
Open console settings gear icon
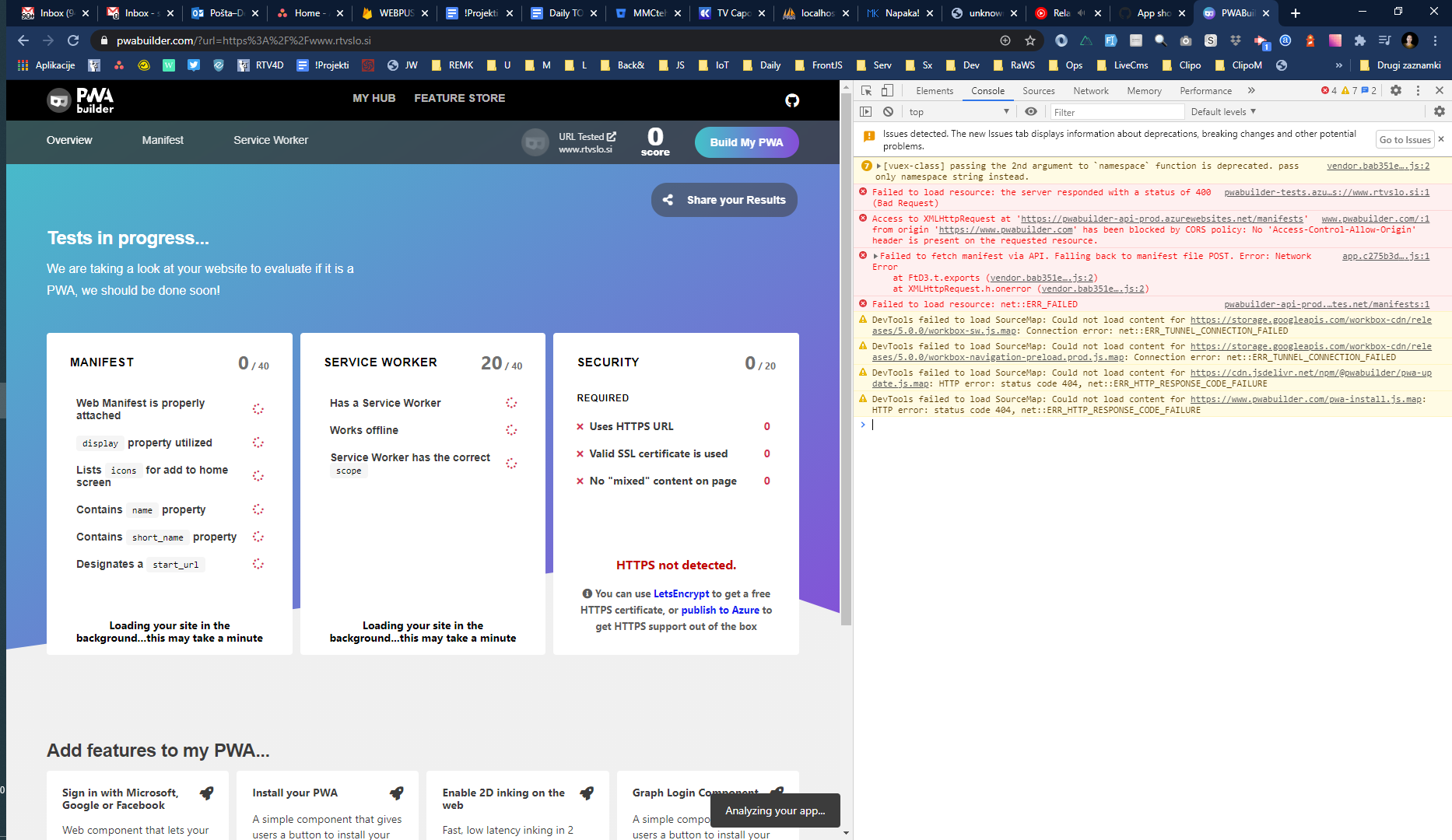pyautogui.click(x=1440, y=112)
